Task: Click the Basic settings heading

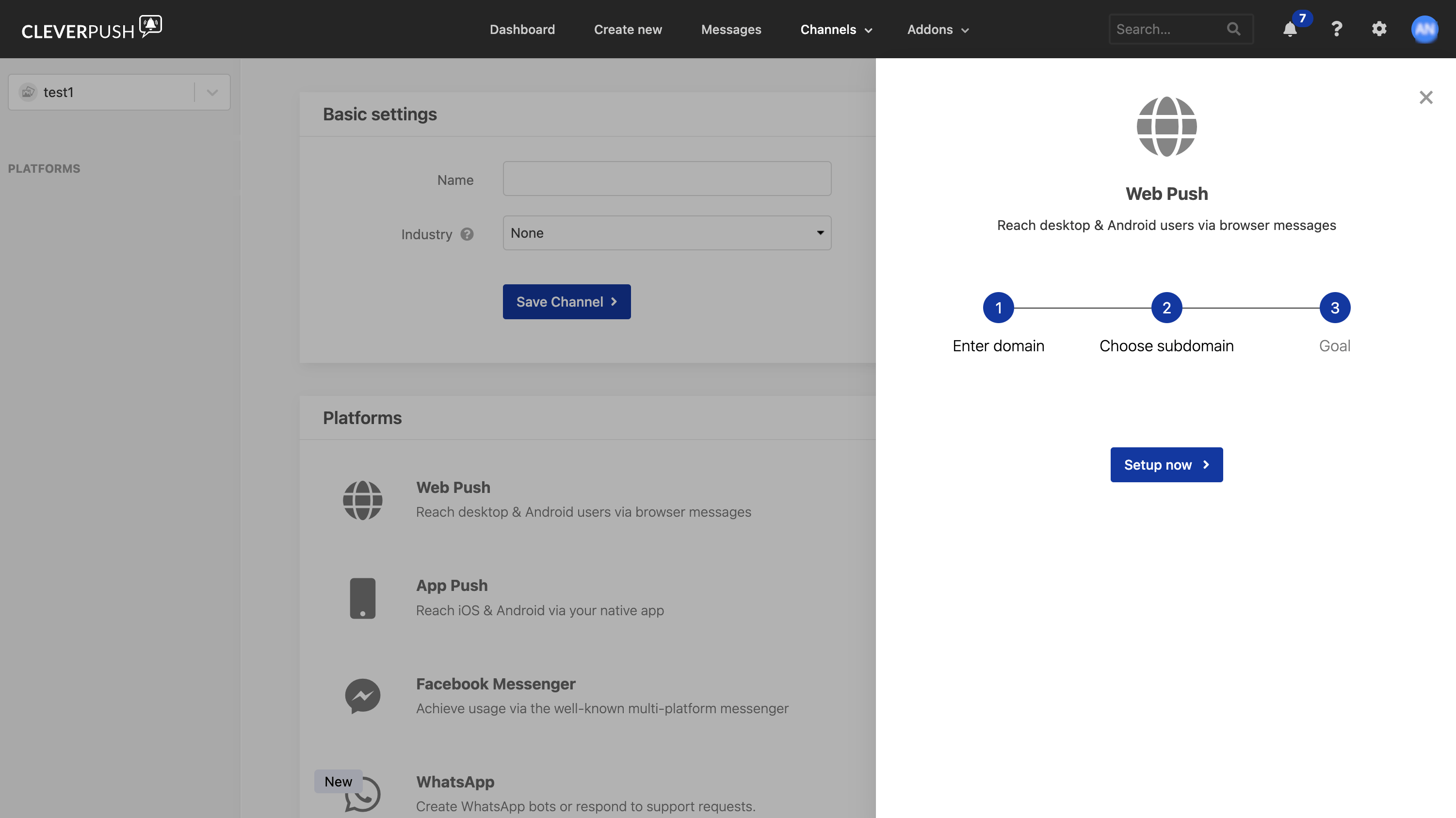Action: pos(380,114)
